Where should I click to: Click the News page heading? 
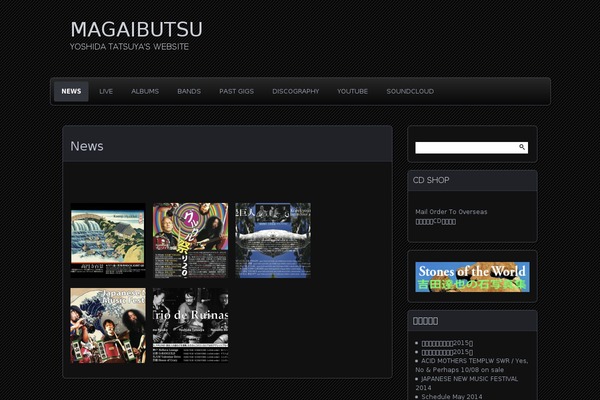[87, 146]
